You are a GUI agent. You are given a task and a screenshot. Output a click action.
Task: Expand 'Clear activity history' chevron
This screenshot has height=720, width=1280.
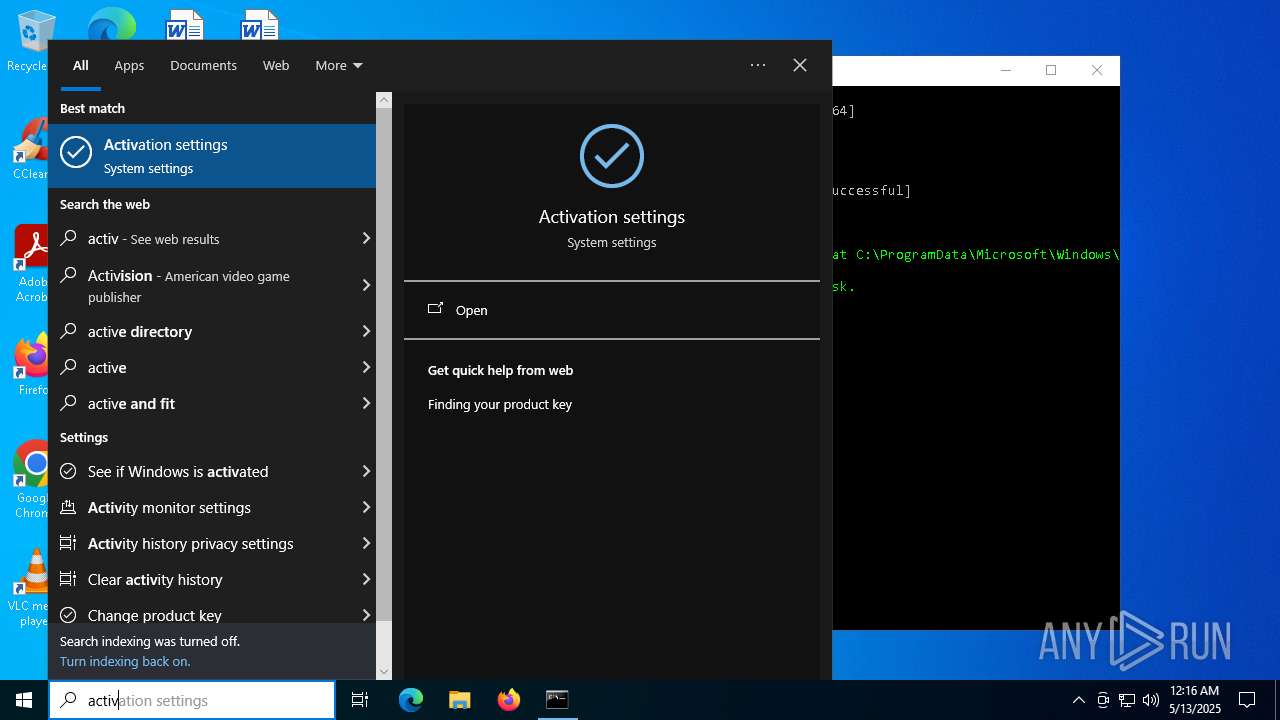[x=366, y=579]
